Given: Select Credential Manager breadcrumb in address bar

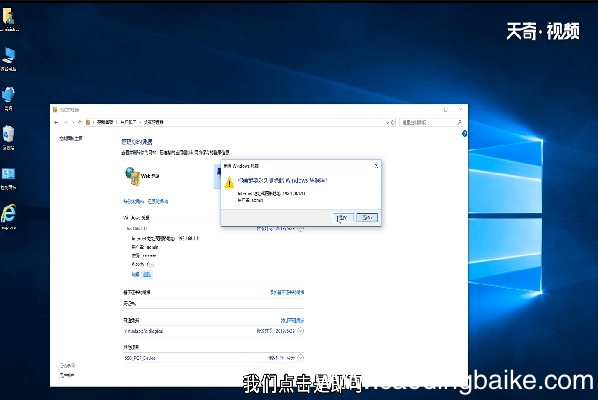Looking at the screenshot, I should pos(153,122).
